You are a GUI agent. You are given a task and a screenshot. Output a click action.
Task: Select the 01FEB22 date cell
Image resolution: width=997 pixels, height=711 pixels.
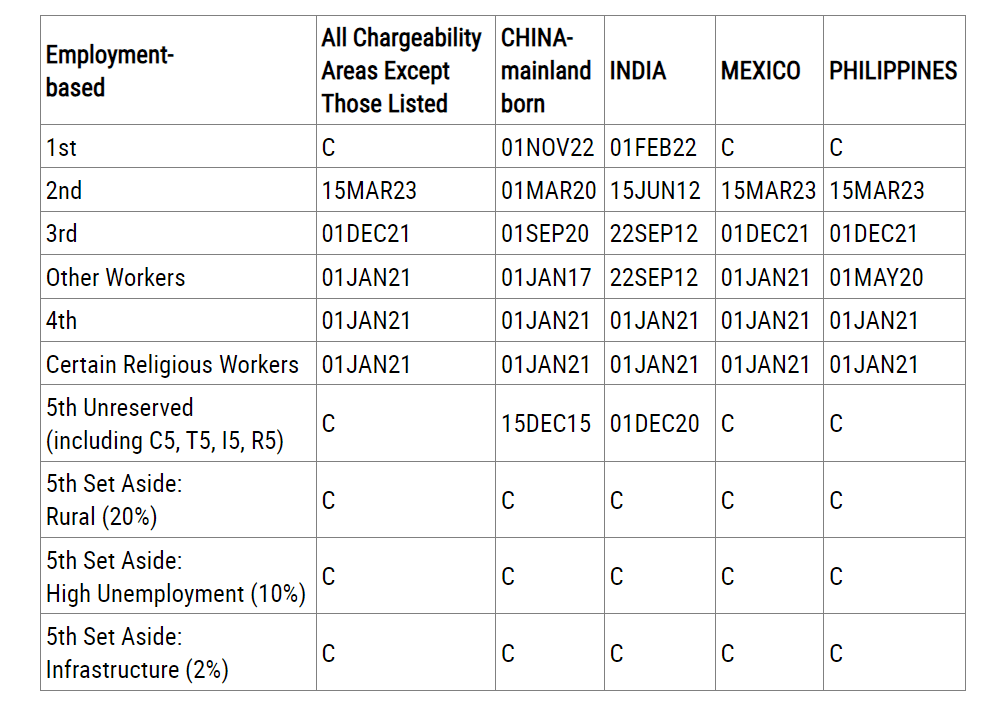(x=653, y=148)
